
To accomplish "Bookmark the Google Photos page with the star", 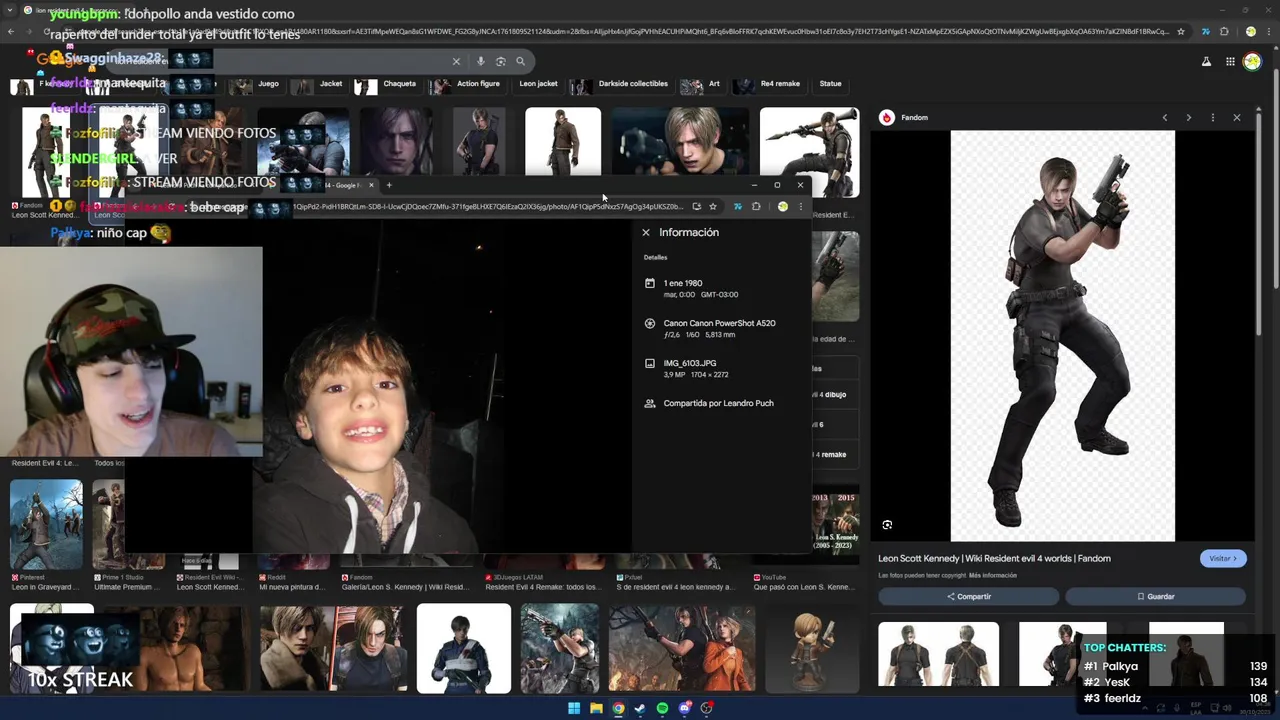I will pyautogui.click(x=713, y=207).
